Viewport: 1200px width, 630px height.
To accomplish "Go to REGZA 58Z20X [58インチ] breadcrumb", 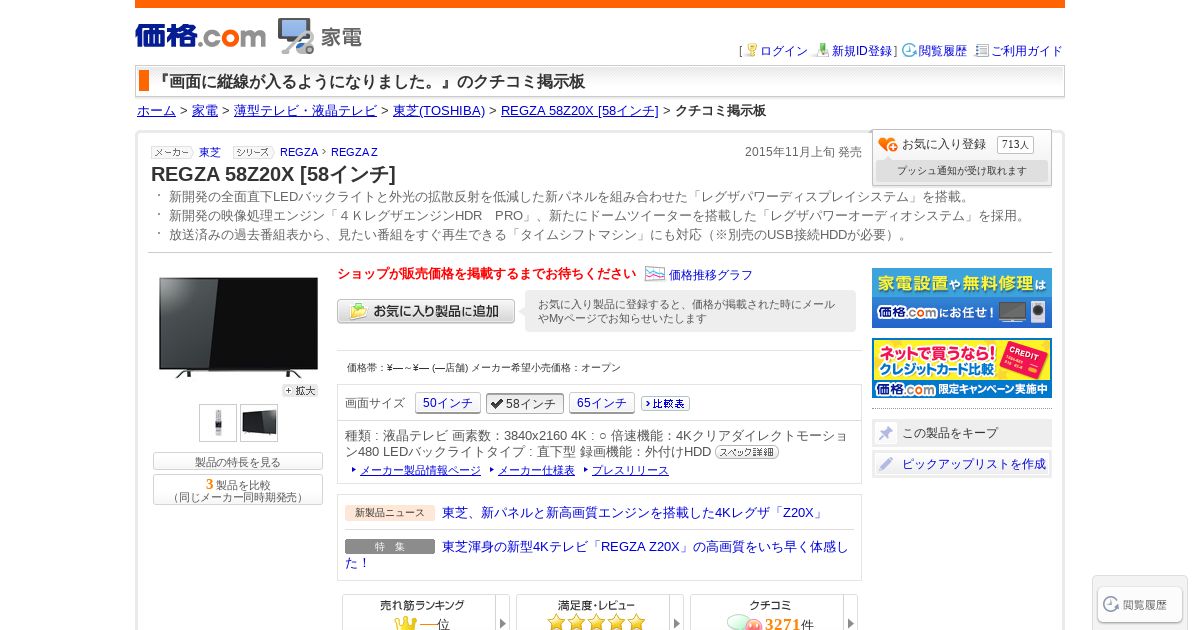I will 580,111.
